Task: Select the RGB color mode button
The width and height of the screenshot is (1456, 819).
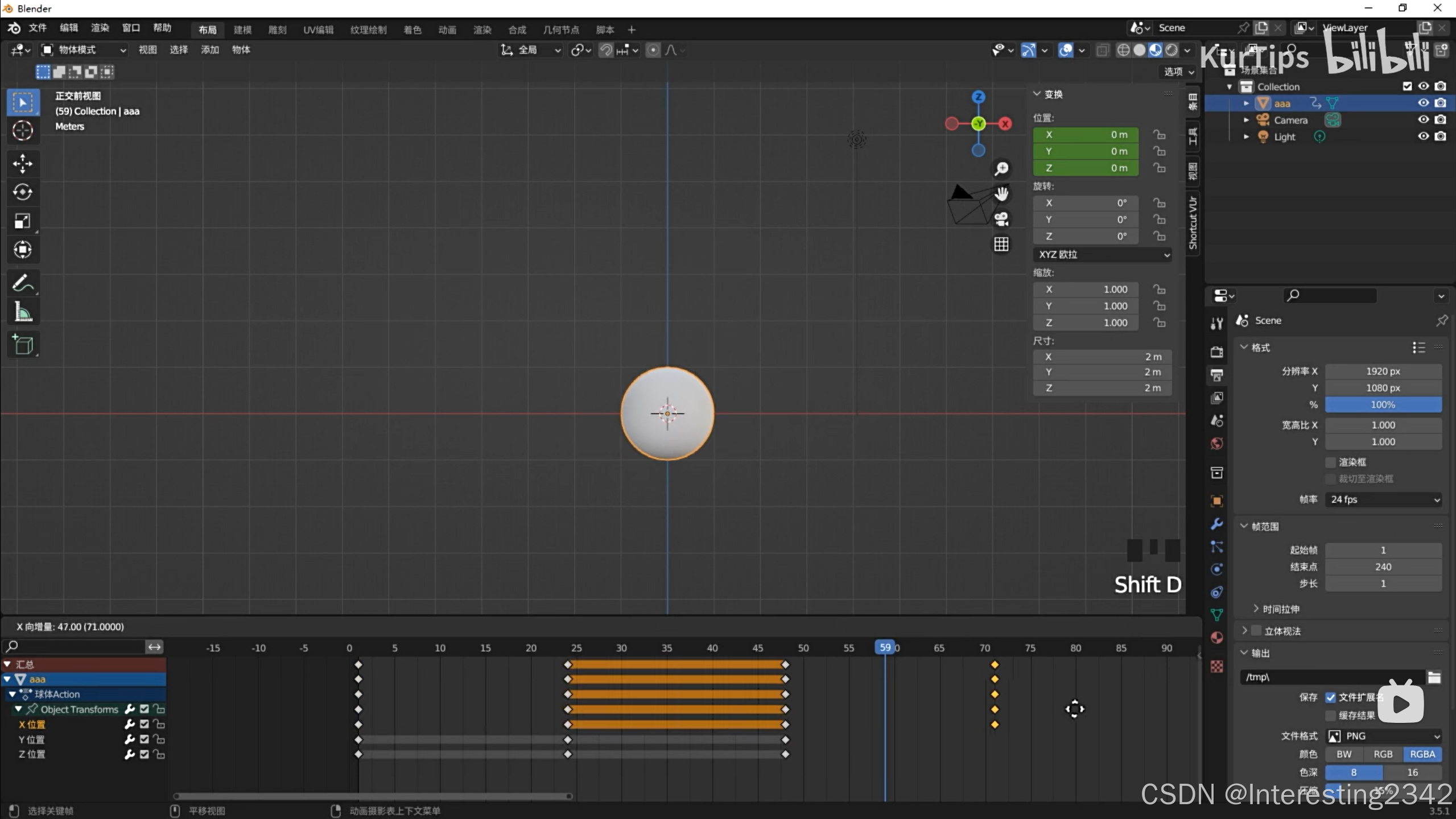Action: click(1383, 754)
